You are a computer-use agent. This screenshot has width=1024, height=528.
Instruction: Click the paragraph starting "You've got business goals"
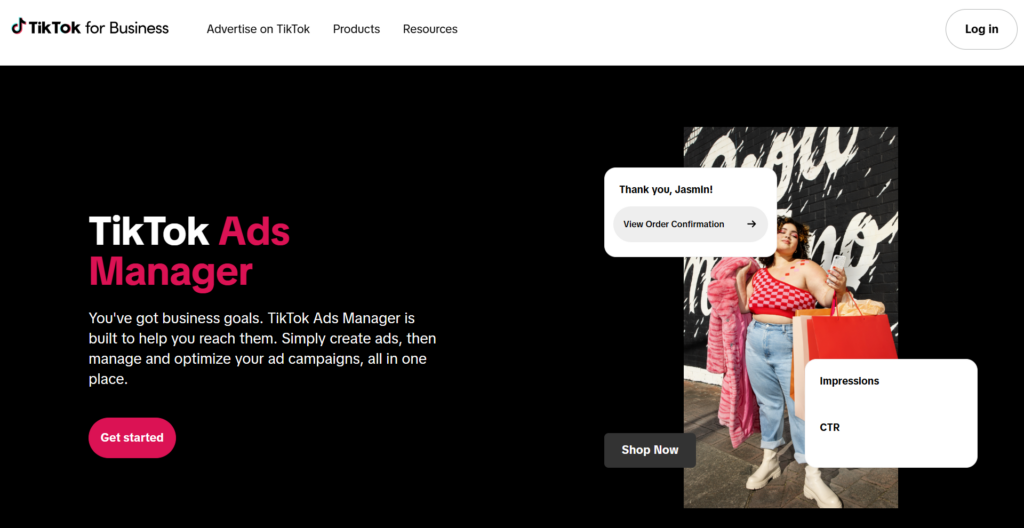263,349
